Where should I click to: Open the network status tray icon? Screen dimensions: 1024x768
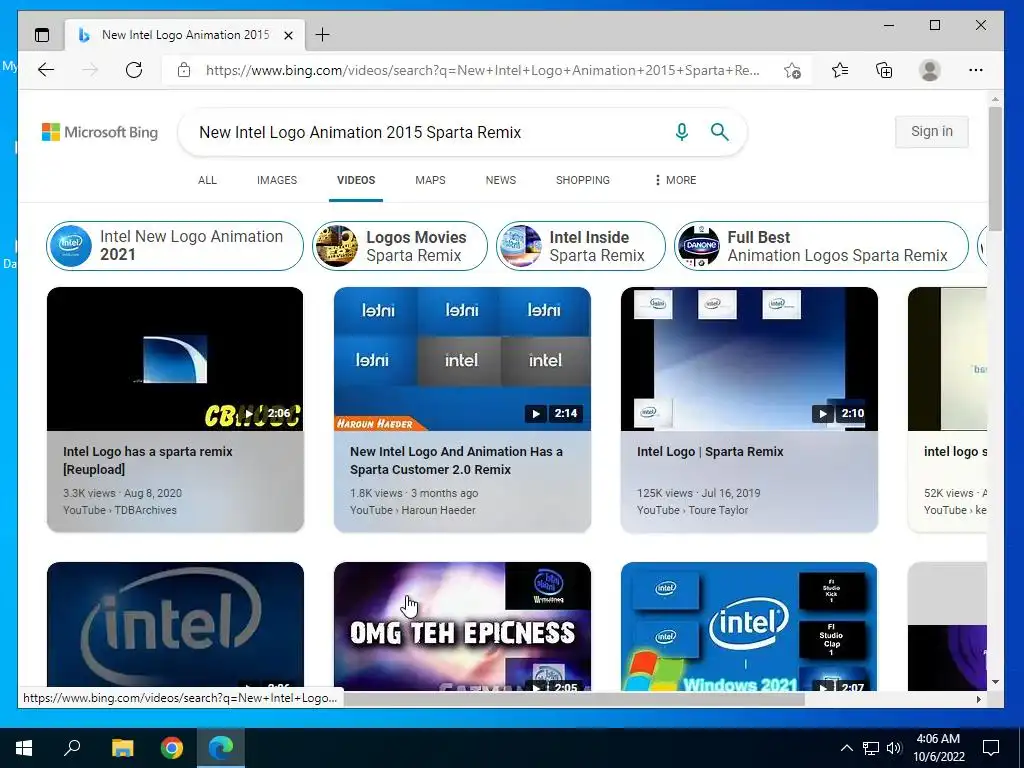pyautogui.click(x=871, y=748)
